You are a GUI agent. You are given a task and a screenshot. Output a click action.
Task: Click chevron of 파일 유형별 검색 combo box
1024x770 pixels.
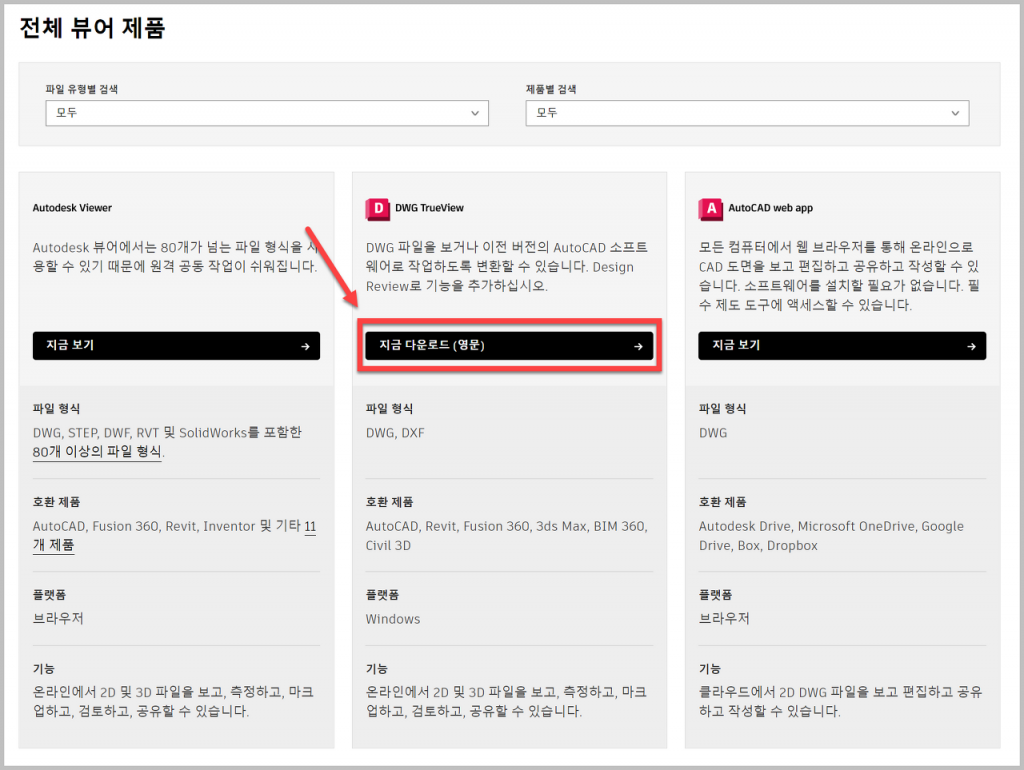coord(475,113)
